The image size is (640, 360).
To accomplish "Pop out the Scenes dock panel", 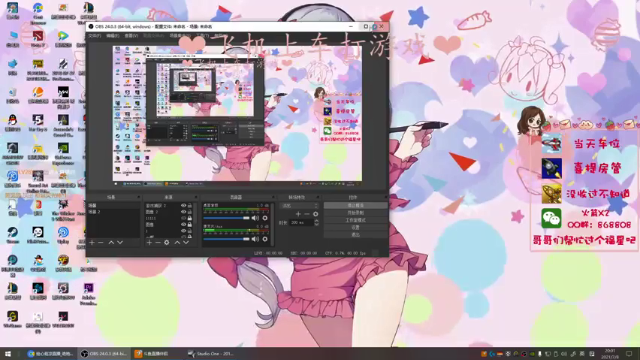I will coord(139,197).
